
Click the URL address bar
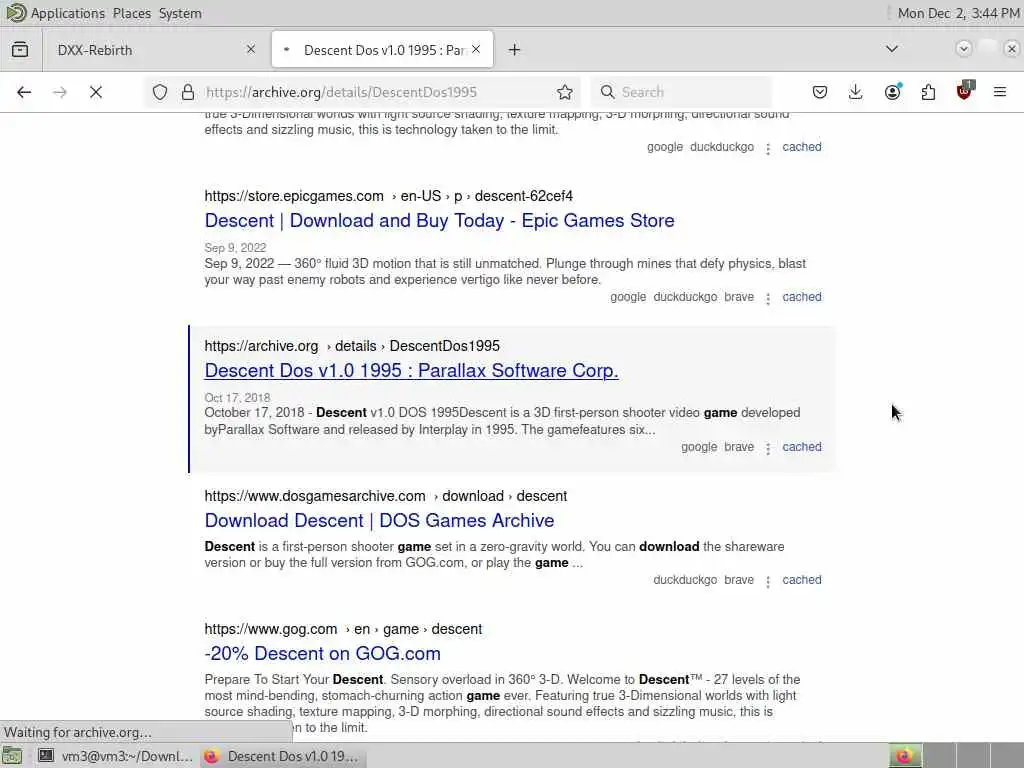[364, 92]
